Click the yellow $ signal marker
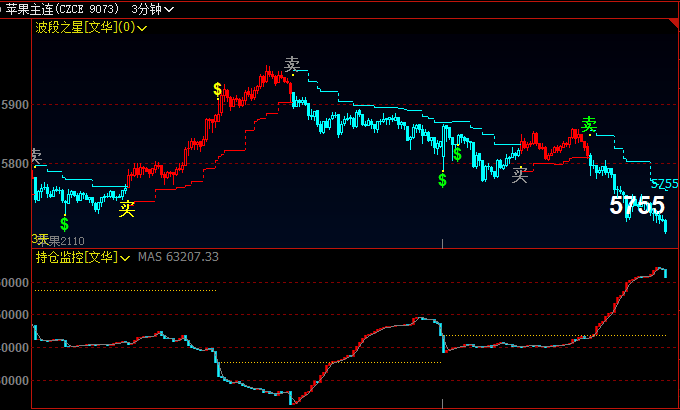Screen dimensions: 680x410 217,89
